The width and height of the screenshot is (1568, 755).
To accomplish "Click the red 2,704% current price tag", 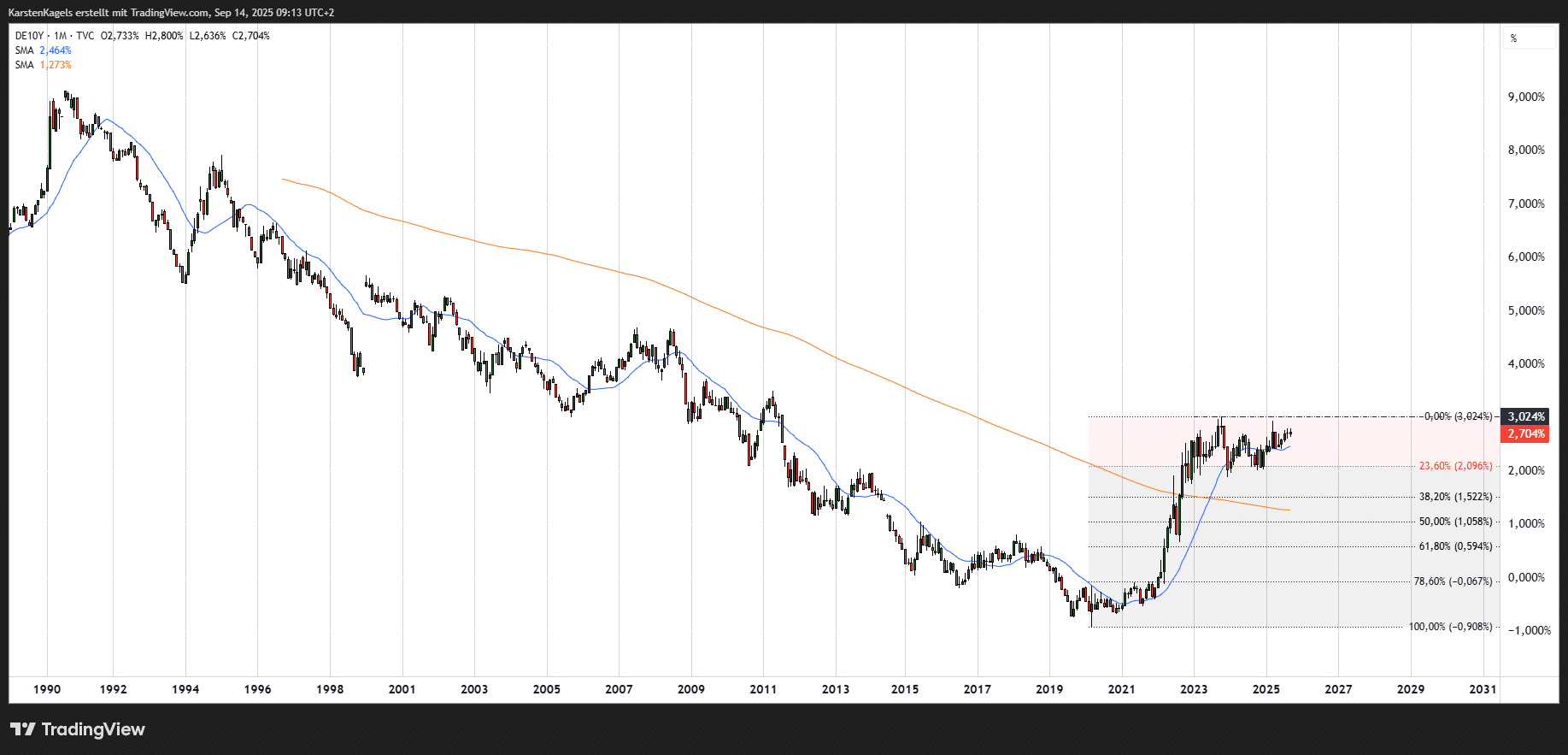I will [x=1525, y=434].
